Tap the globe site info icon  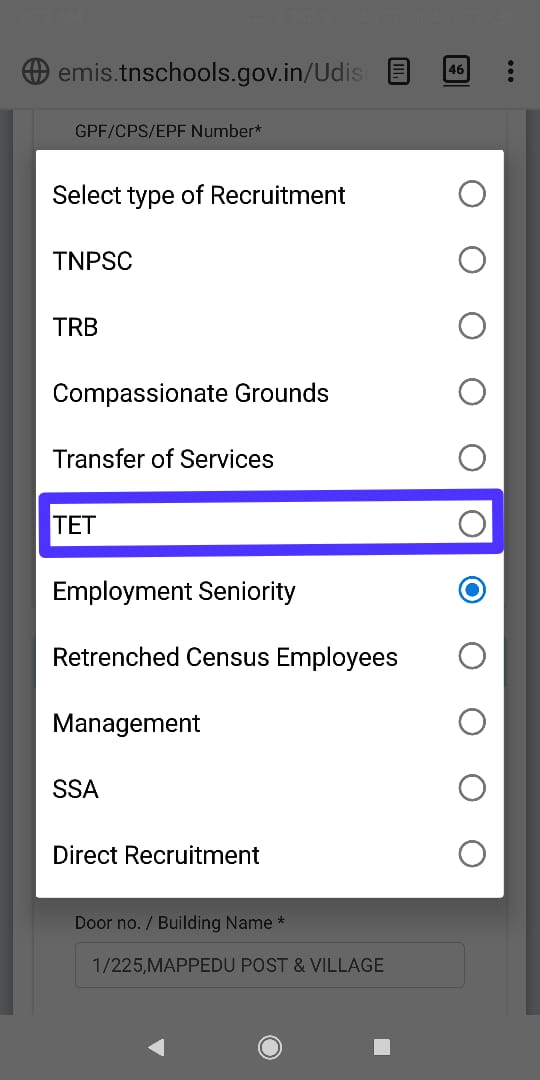click(x=35, y=72)
